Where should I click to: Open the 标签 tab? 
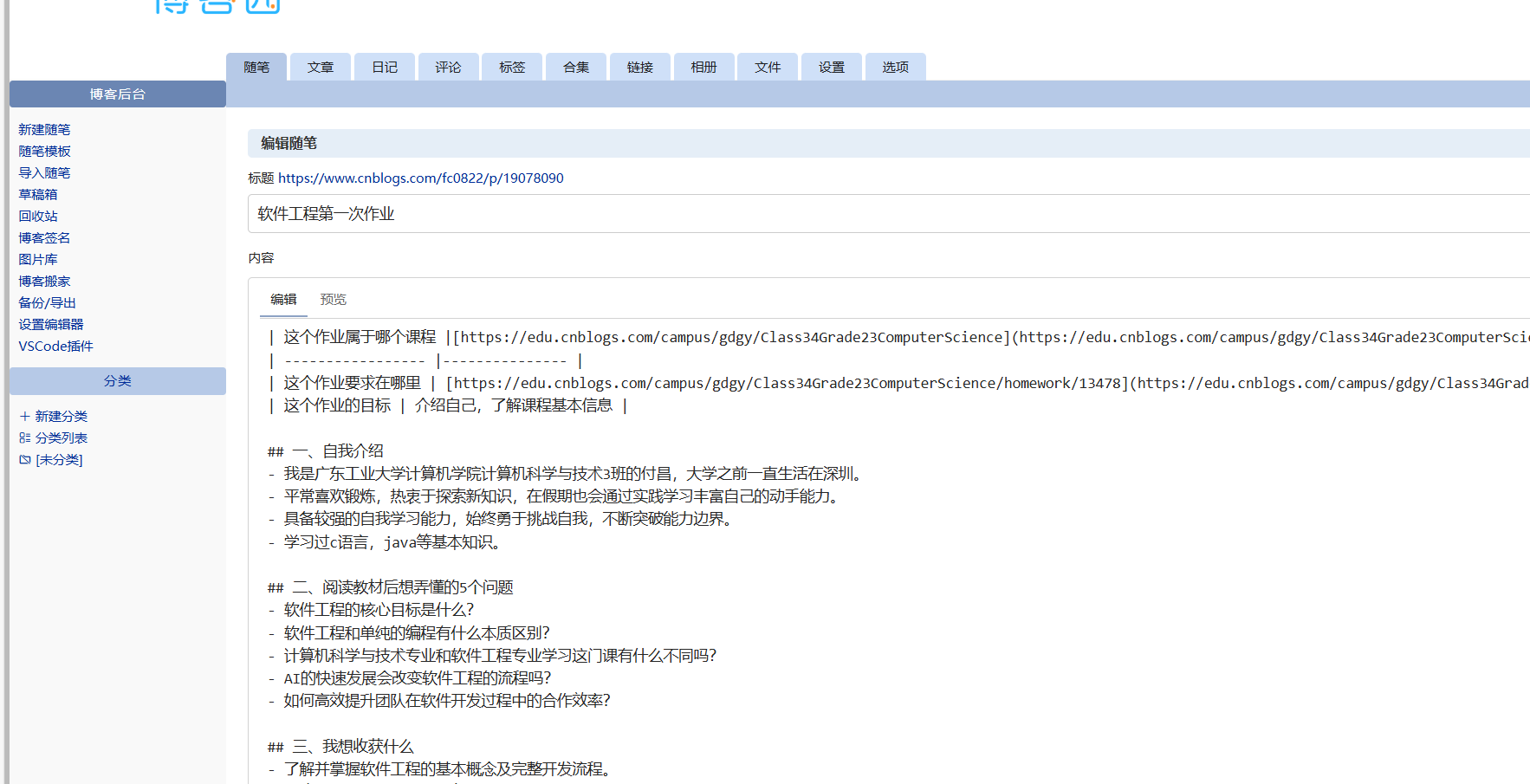512,67
